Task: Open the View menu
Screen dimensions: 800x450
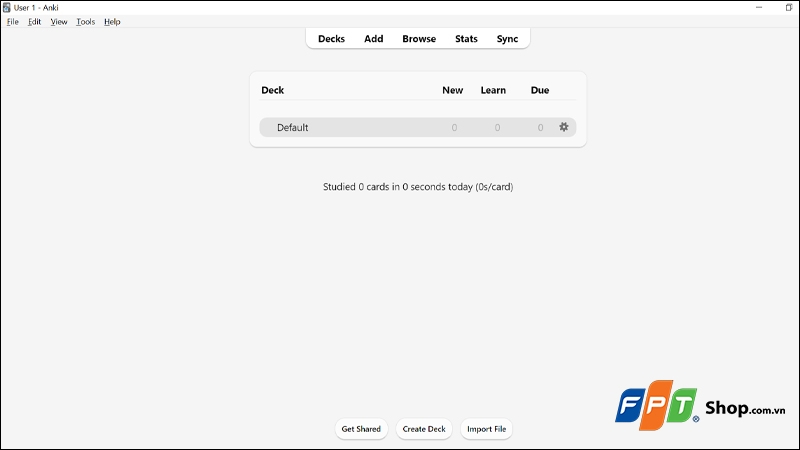Action: point(59,21)
